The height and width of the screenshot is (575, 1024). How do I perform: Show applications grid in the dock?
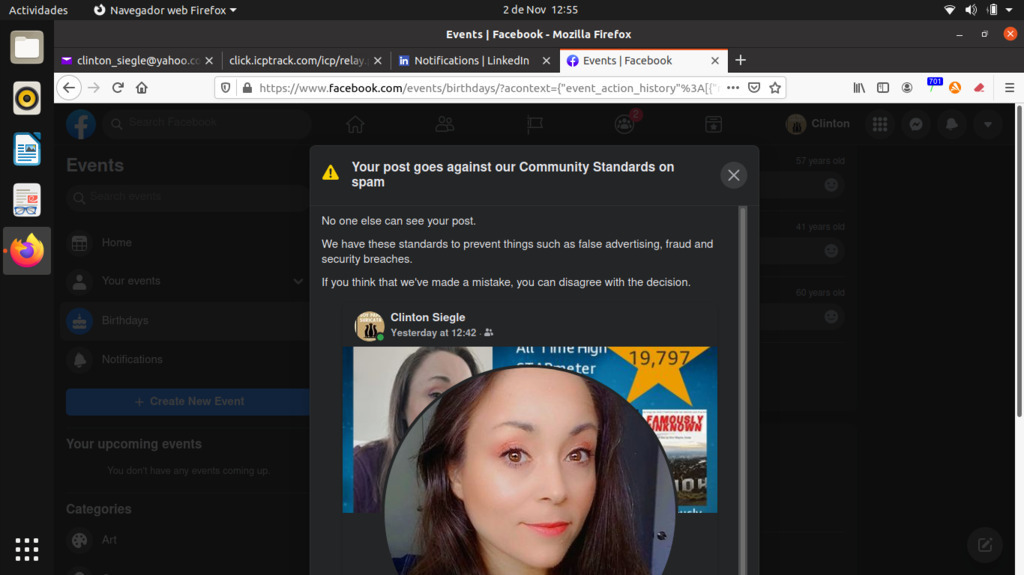[27, 549]
